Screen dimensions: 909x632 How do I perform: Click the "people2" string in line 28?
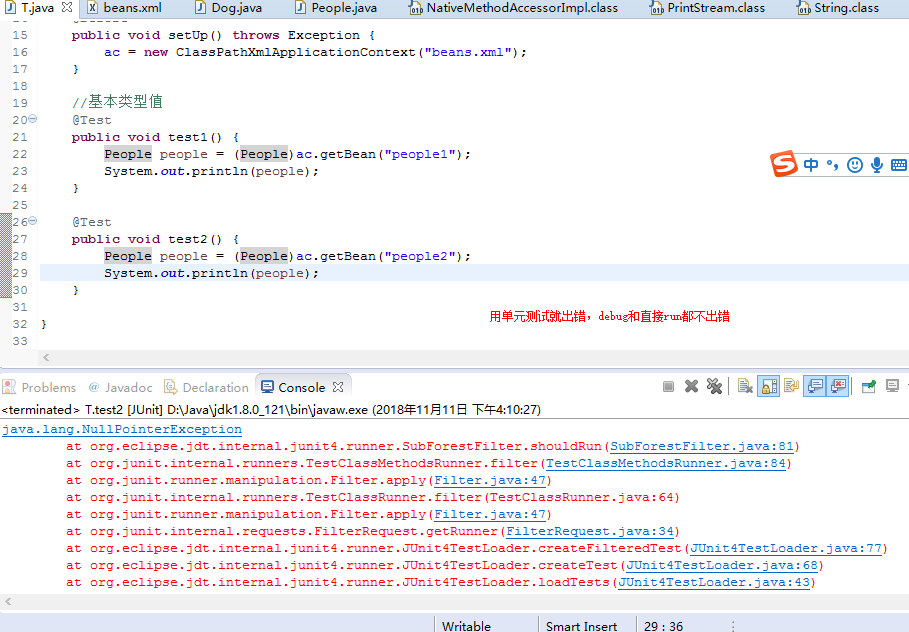[x=419, y=256]
